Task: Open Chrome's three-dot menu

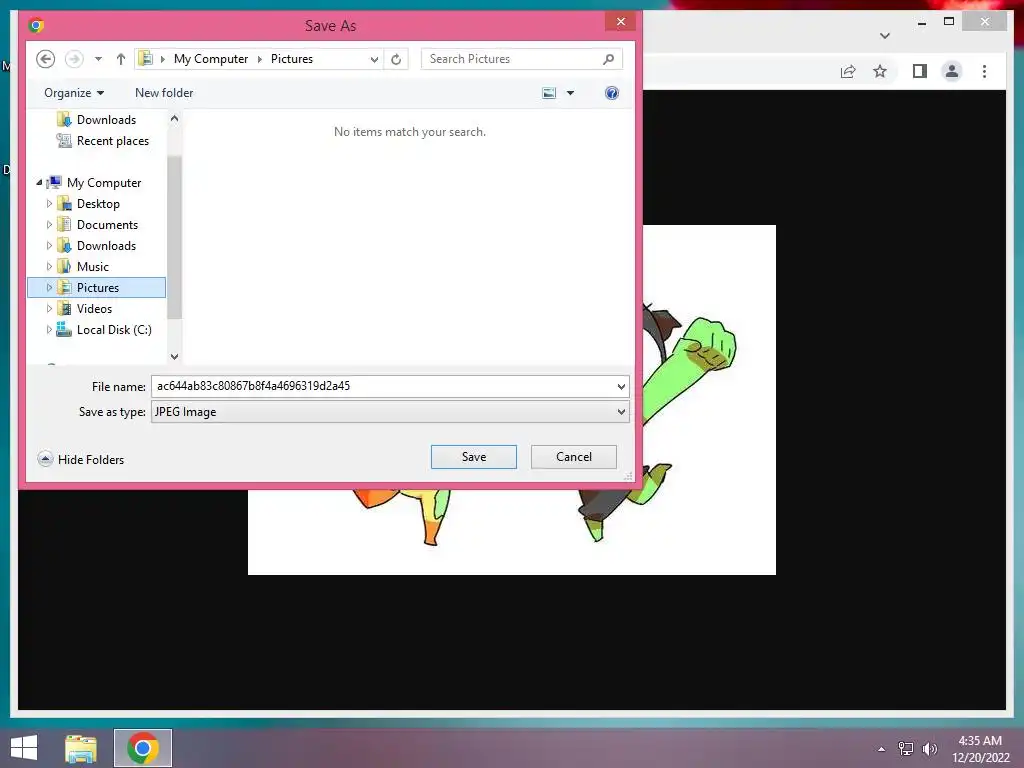Action: [x=984, y=71]
